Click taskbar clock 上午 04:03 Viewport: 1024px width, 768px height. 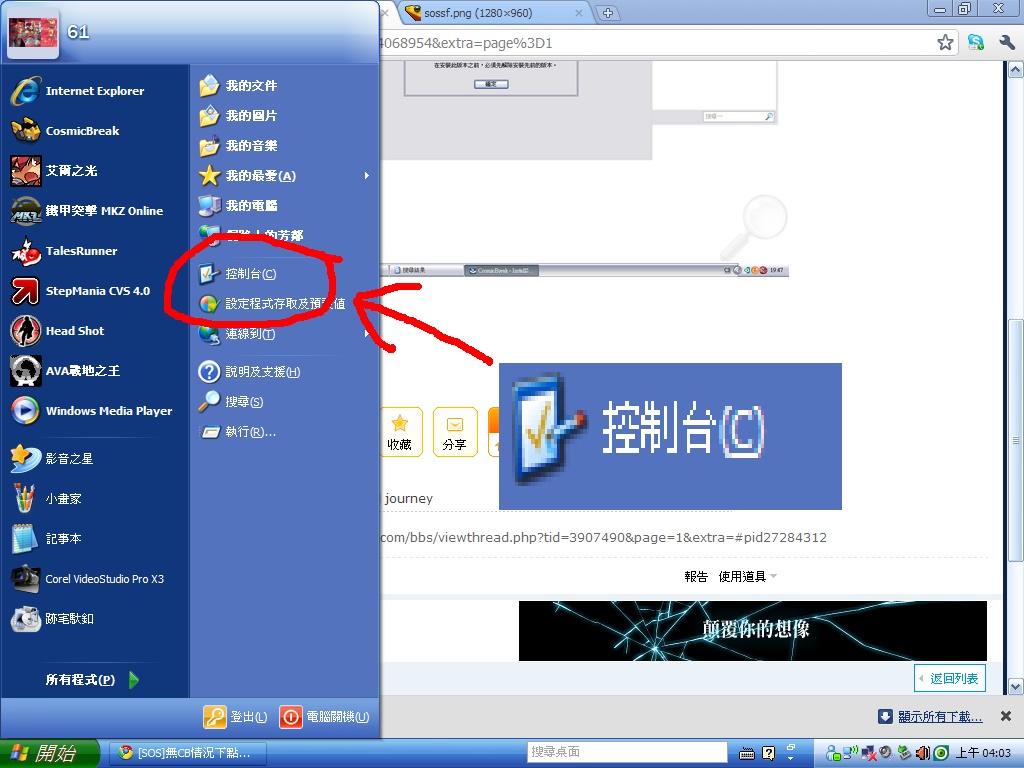coord(984,753)
